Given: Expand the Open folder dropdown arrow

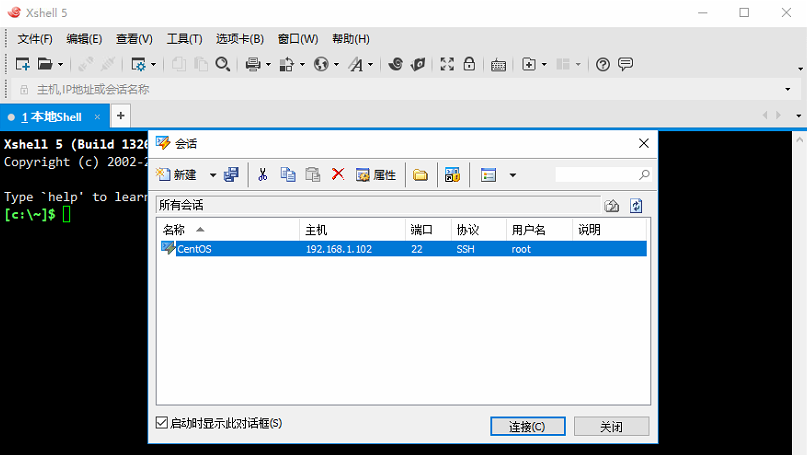Looking at the screenshot, I should (60, 65).
